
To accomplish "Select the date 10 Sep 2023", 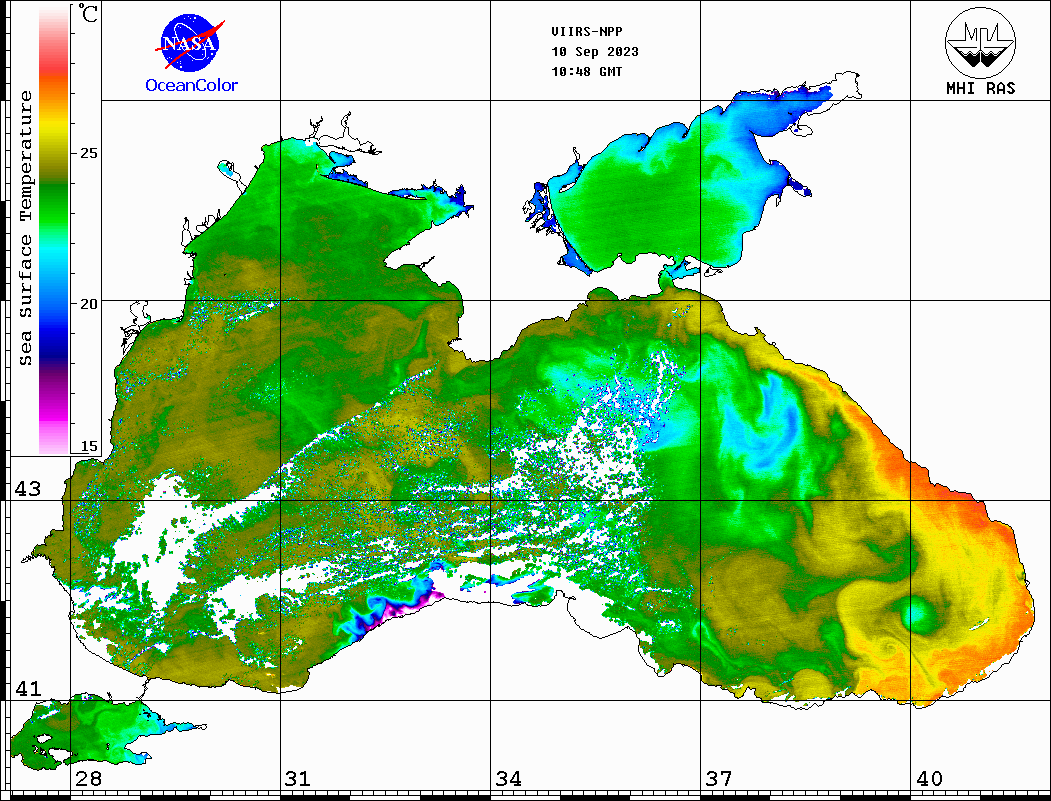I will (x=595, y=52).
